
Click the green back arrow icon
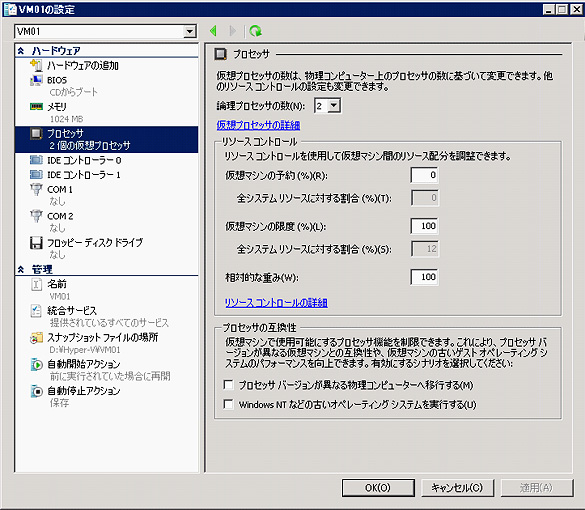coord(213,31)
